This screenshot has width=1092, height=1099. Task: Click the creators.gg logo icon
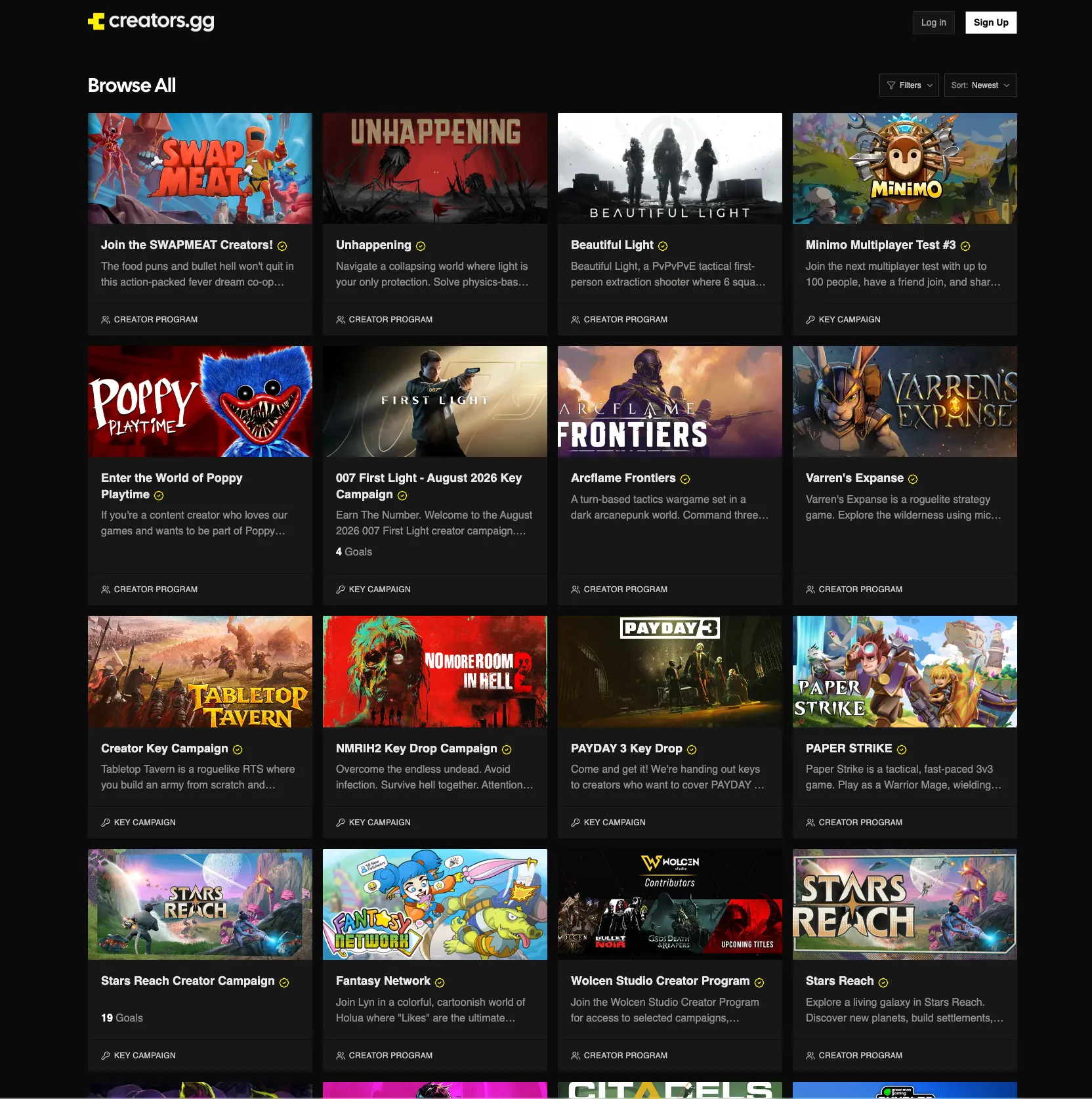tap(96, 22)
